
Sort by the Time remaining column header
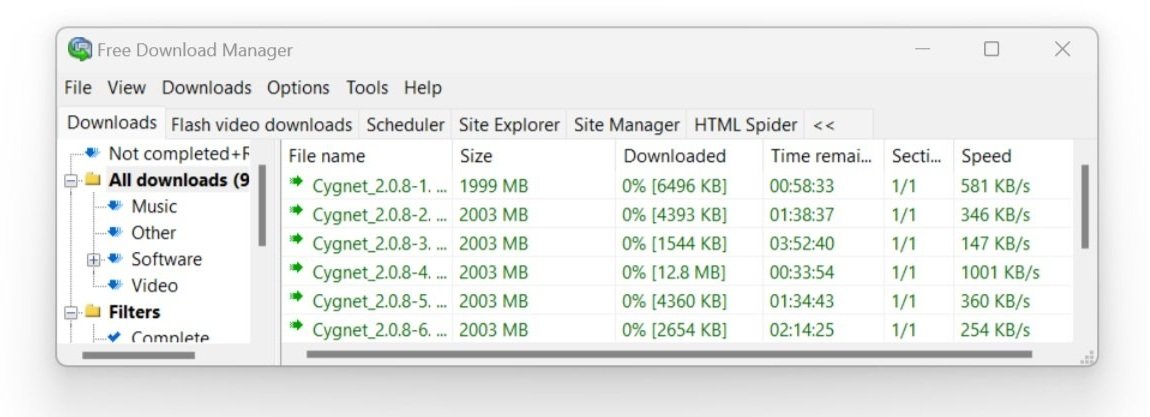point(824,156)
